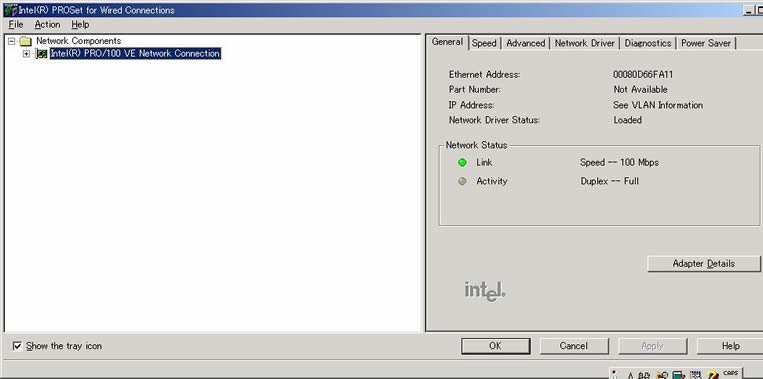763x379 pixels.
Task: Click the Part Number label
Action: (x=474, y=90)
